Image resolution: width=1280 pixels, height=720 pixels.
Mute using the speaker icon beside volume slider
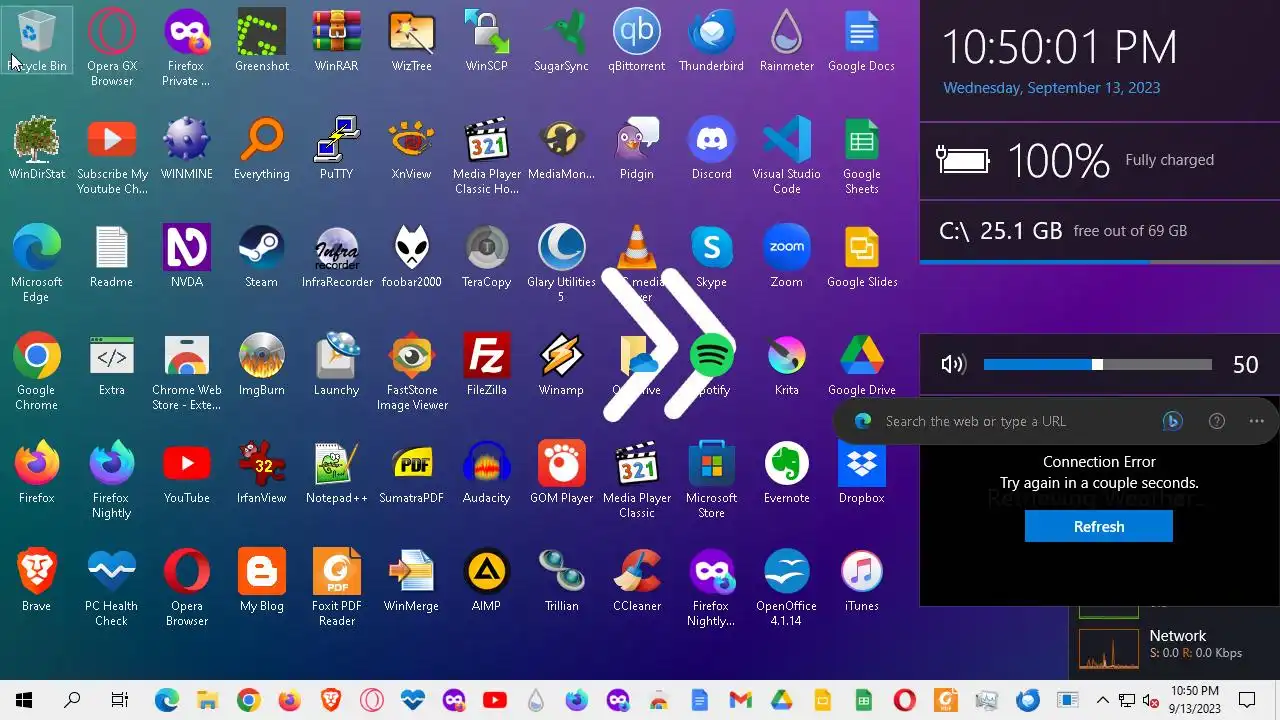954,364
